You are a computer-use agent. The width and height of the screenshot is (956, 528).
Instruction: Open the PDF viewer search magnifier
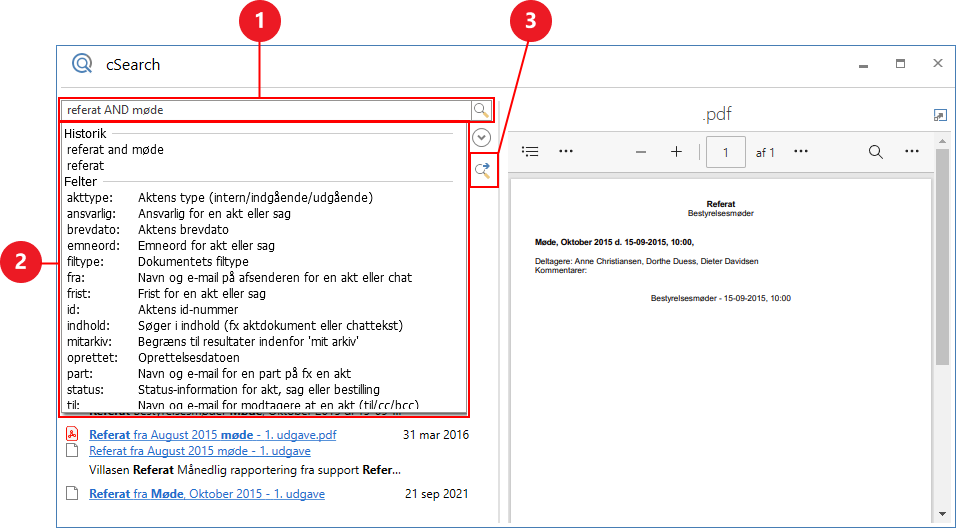pyautogui.click(x=875, y=152)
